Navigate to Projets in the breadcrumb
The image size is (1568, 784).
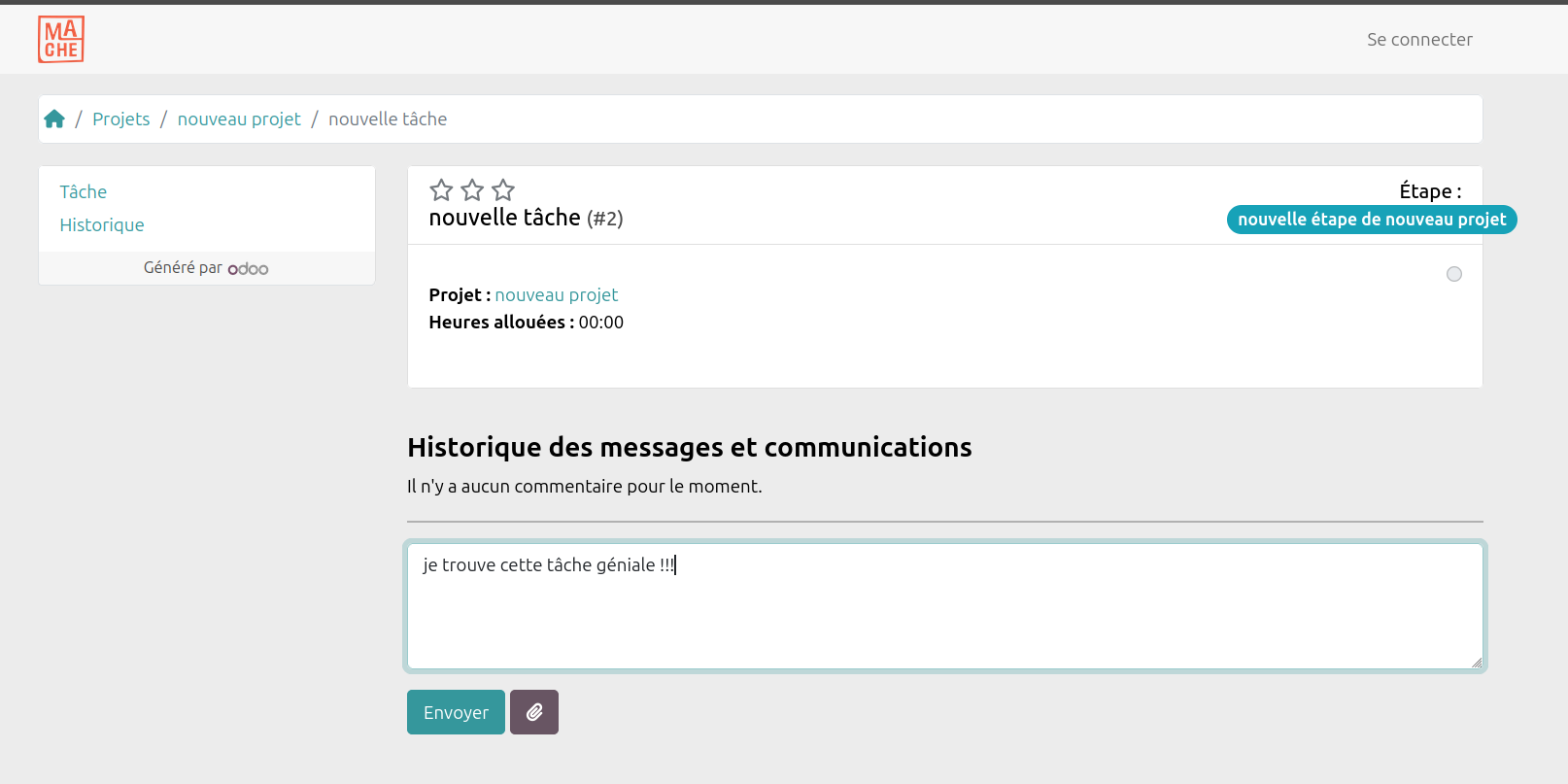(121, 119)
